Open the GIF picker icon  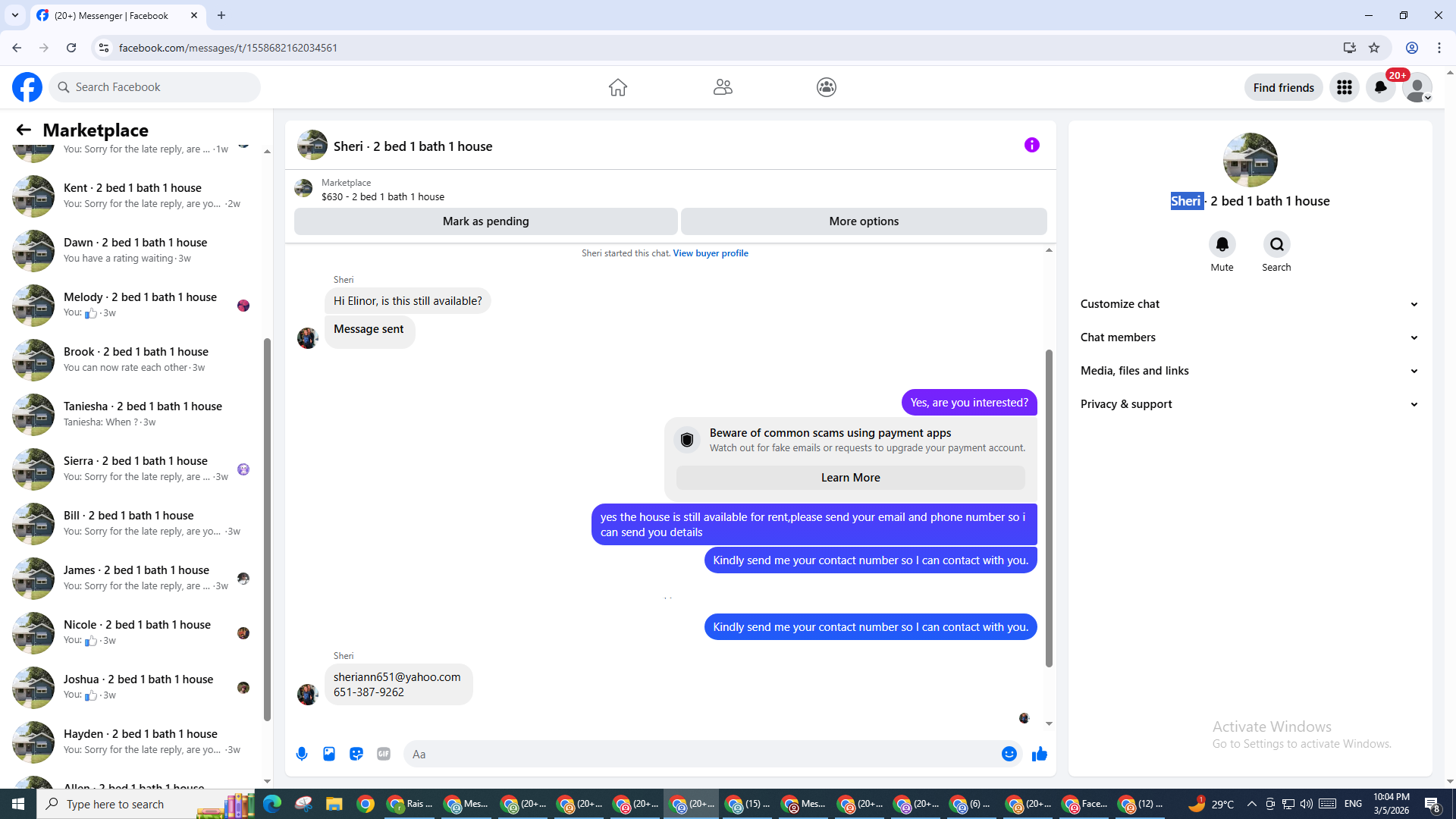(384, 754)
